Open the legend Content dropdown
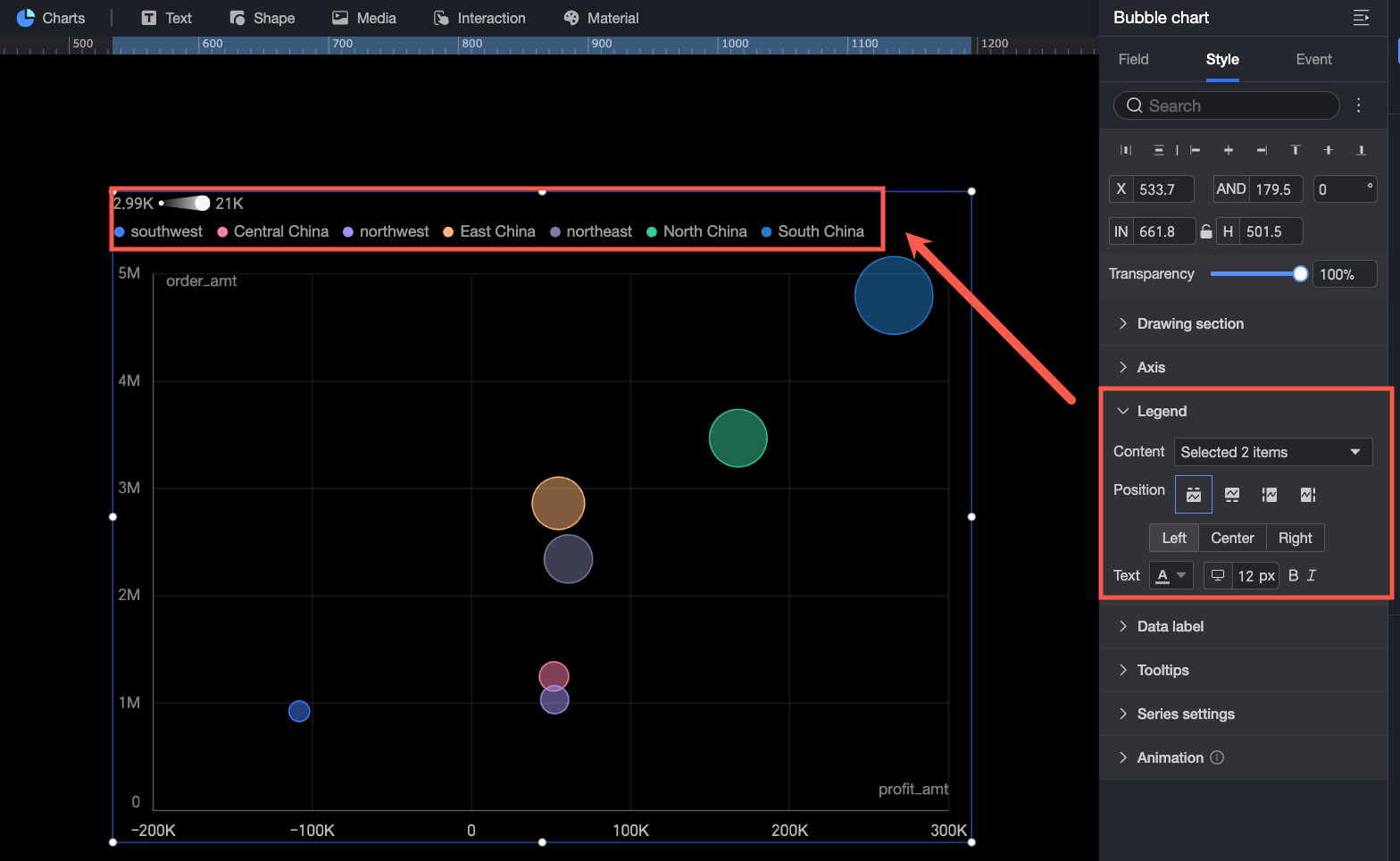The height and width of the screenshot is (861, 1400). coord(1272,452)
